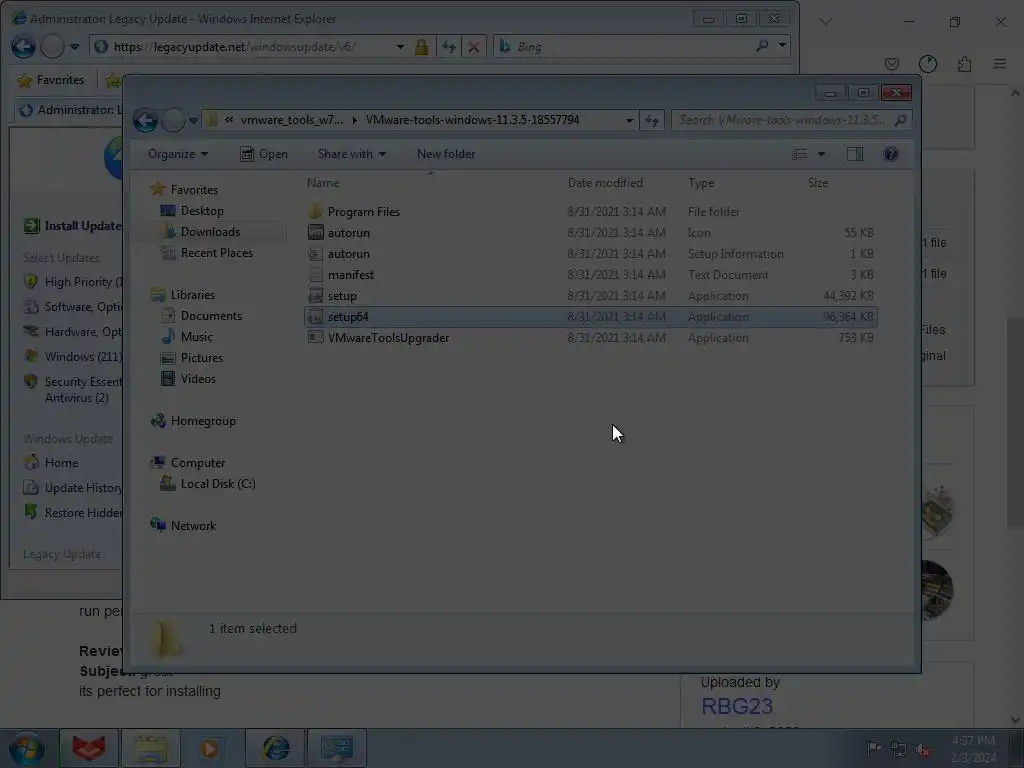This screenshot has height=768, width=1024.
Task: Click Favorites header in navigation pane
Action: pyautogui.click(x=194, y=190)
